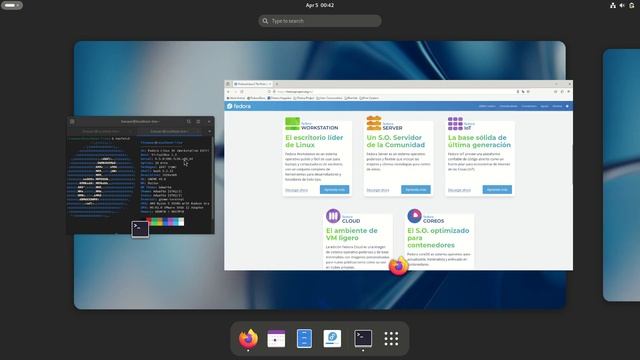Switch to the next workspace on the right
The width and height of the screenshot is (640, 360).
(621, 175)
